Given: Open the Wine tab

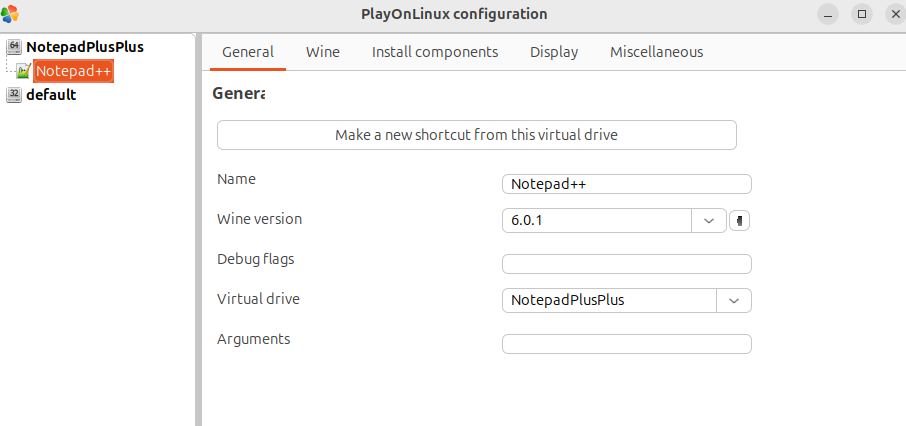Looking at the screenshot, I should [x=323, y=52].
